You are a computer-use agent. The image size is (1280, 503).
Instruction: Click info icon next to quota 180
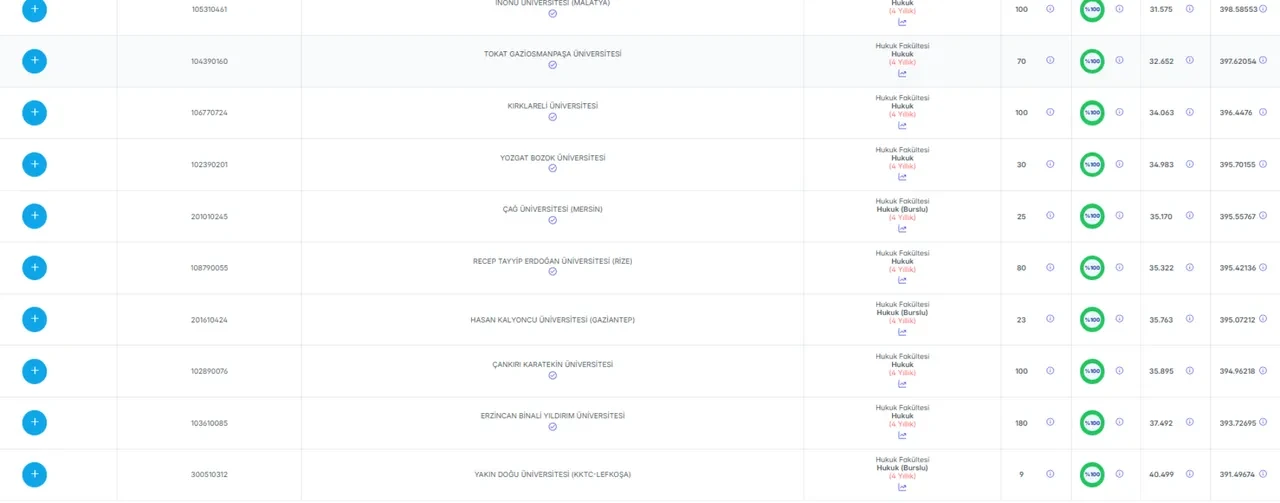coord(1050,422)
